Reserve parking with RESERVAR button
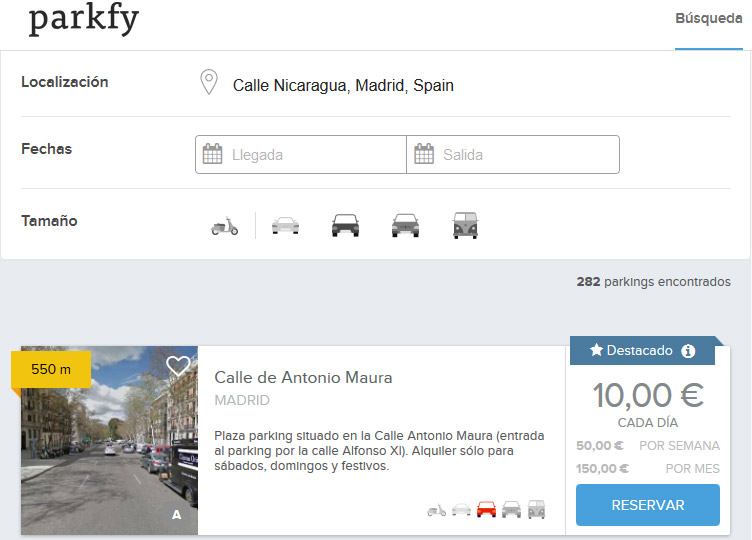752x540 pixels. coord(647,505)
